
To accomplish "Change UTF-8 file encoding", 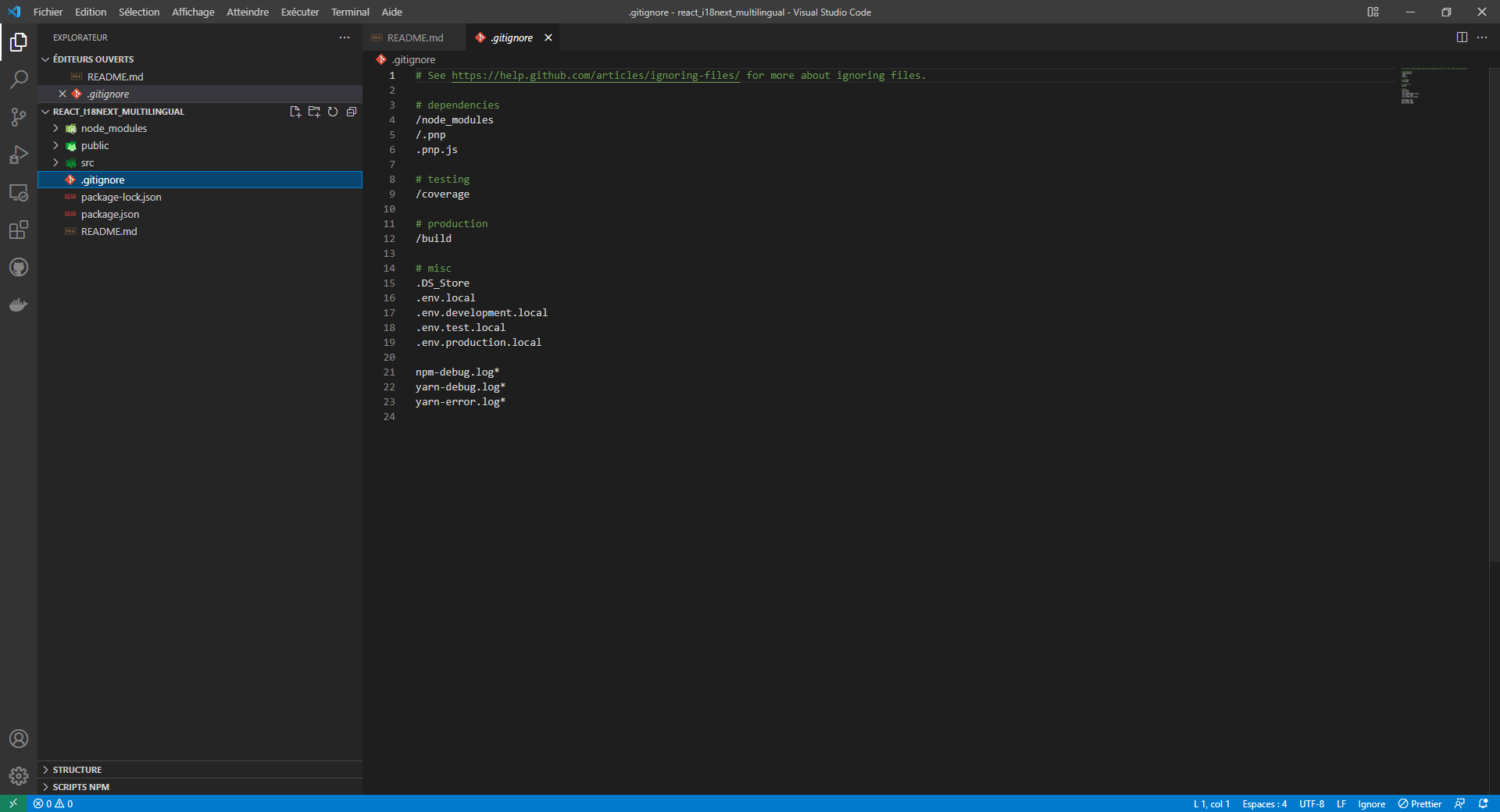I will 1312,803.
